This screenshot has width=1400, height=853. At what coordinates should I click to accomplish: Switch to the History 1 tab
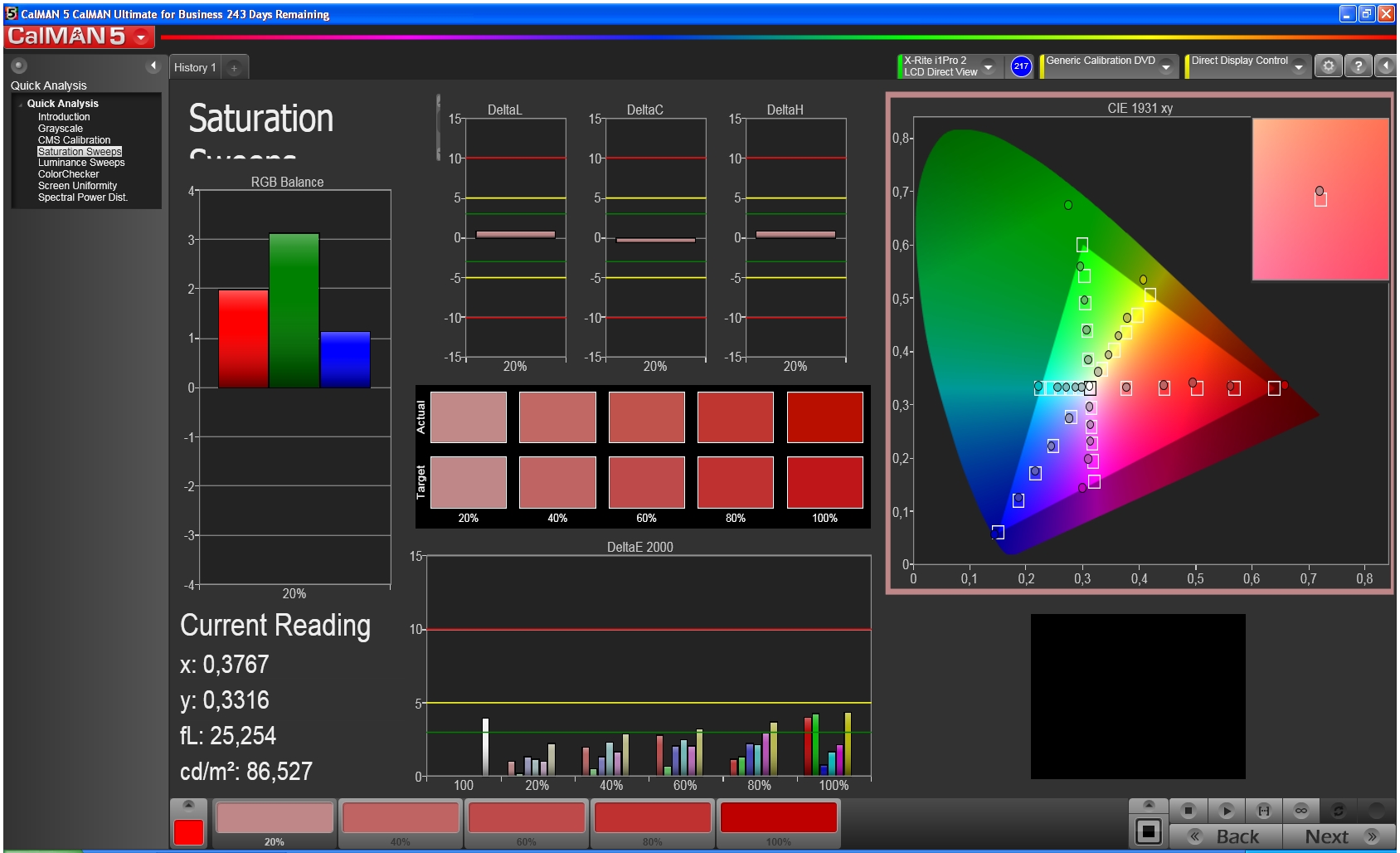point(196,68)
